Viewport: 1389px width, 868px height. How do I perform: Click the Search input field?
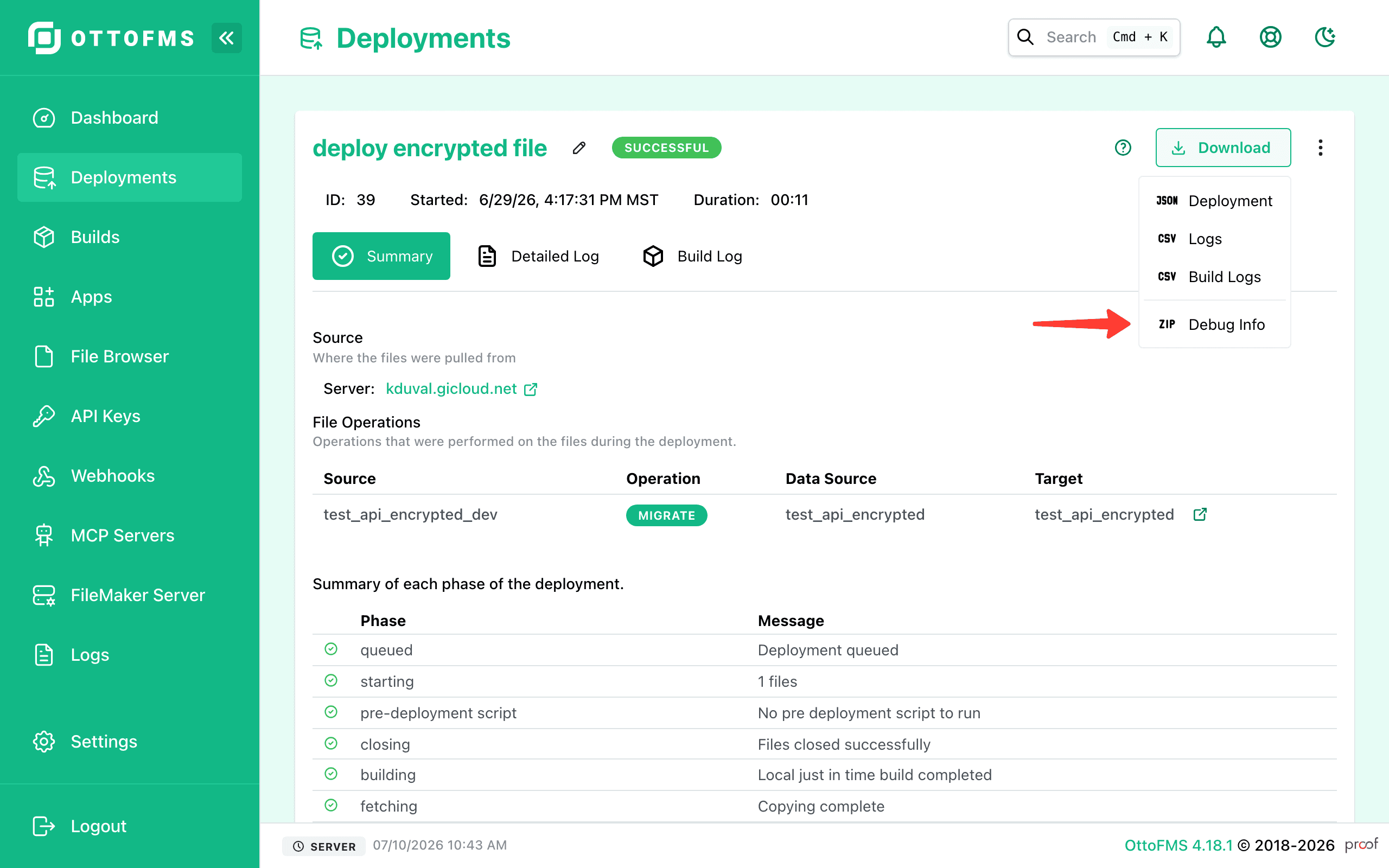coord(1094,37)
